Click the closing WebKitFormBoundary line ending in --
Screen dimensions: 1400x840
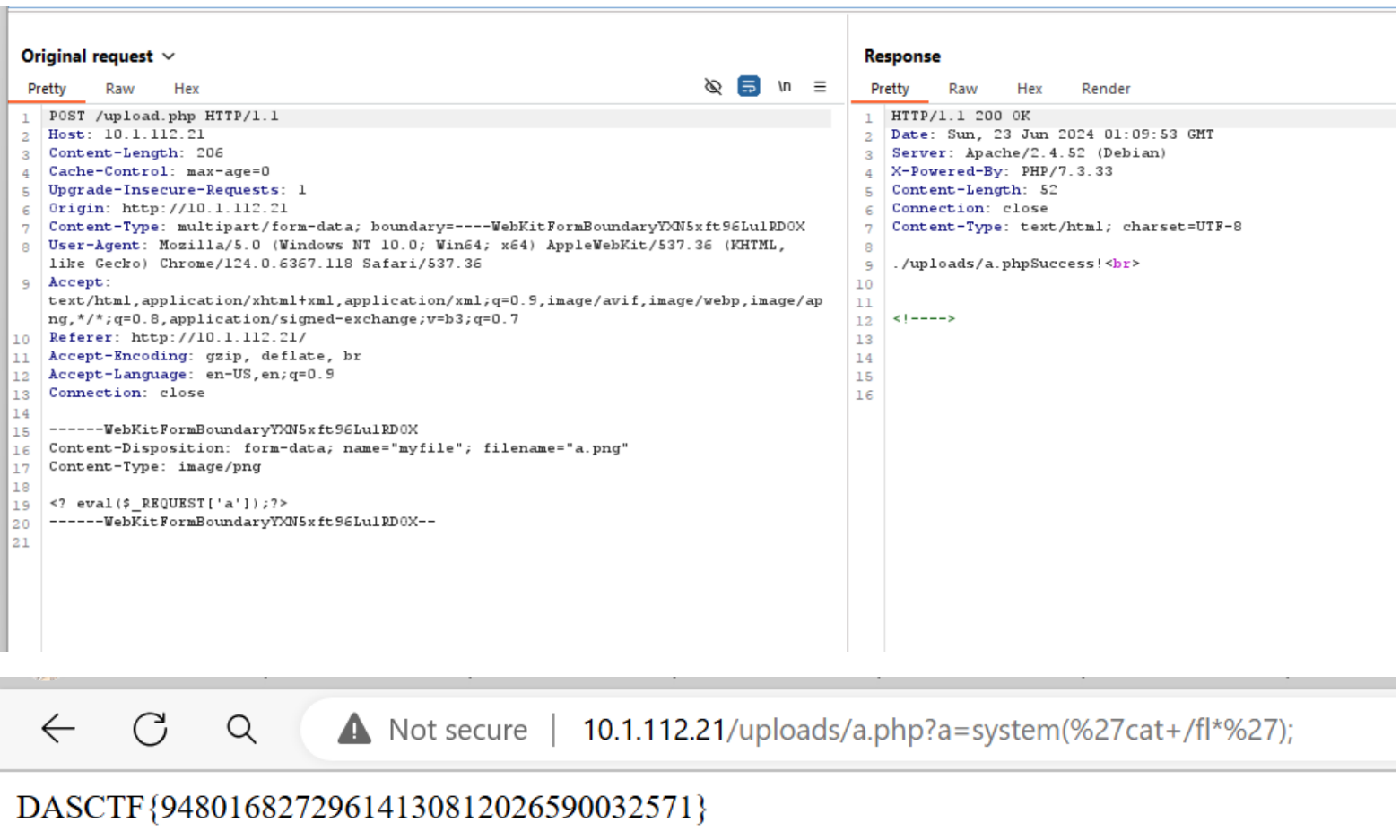pos(242,522)
